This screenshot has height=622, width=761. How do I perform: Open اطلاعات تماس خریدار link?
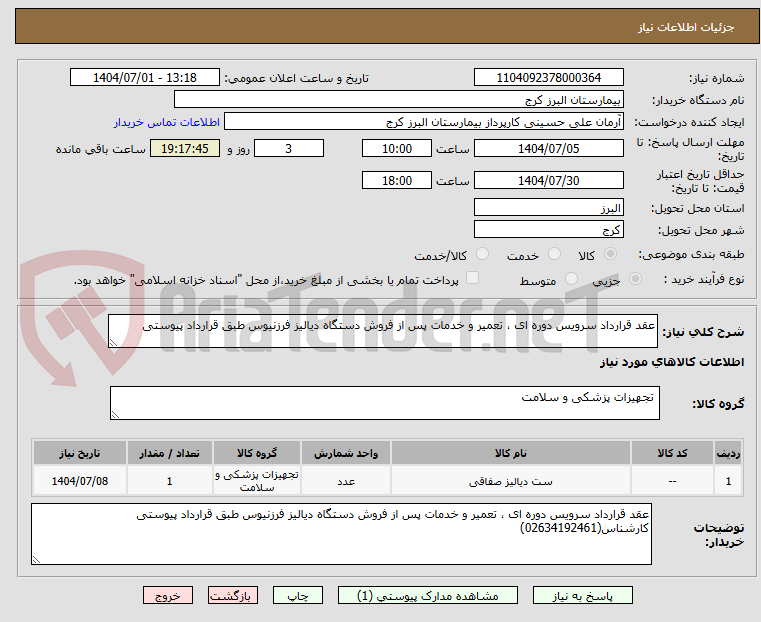(167, 122)
